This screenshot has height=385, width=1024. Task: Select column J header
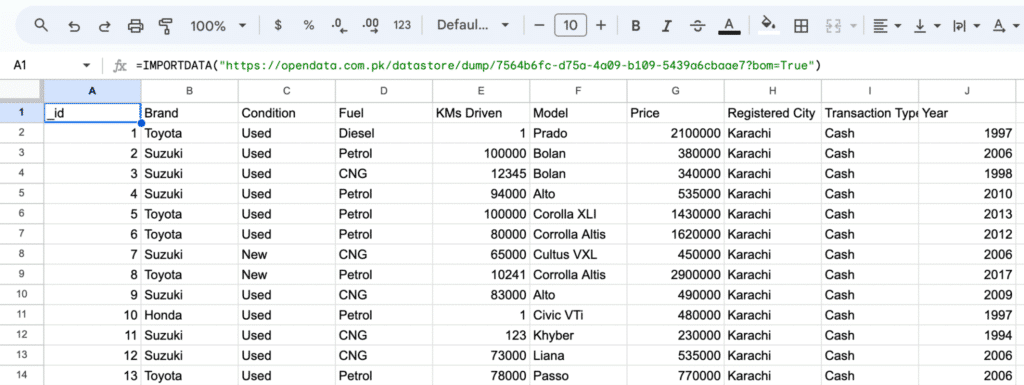pyautogui.click(x=967, y=91)
